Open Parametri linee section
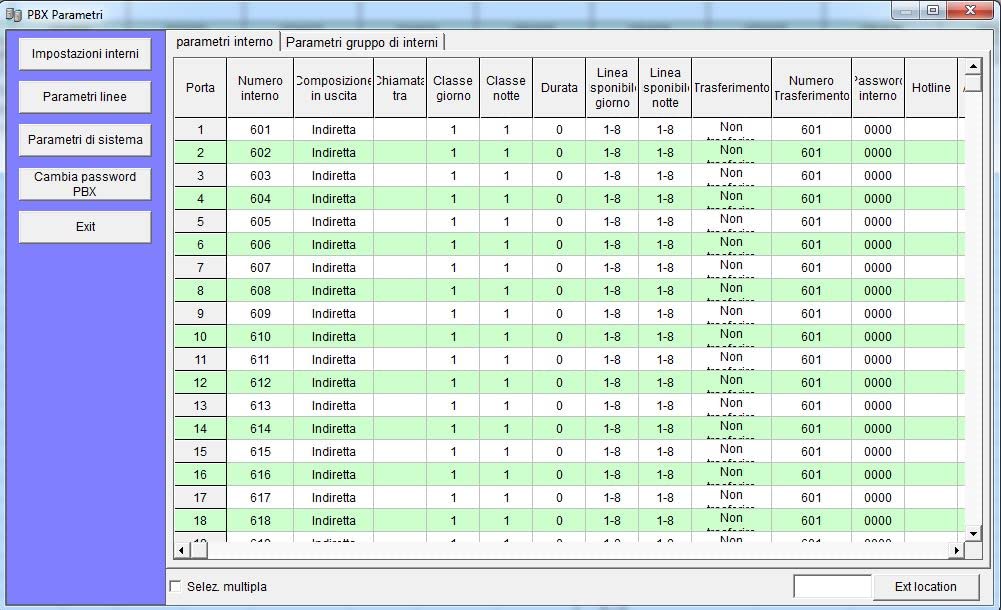The image size is (1001, 610). click(85, 96)
